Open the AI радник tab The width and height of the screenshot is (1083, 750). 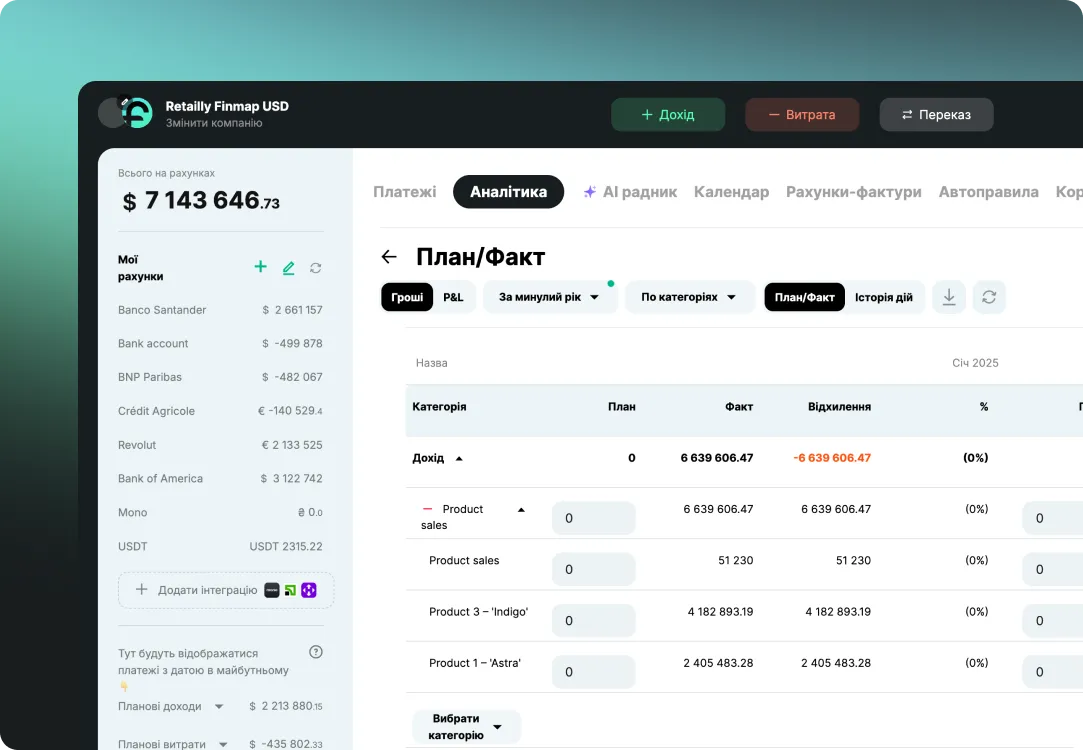[630, 192]
